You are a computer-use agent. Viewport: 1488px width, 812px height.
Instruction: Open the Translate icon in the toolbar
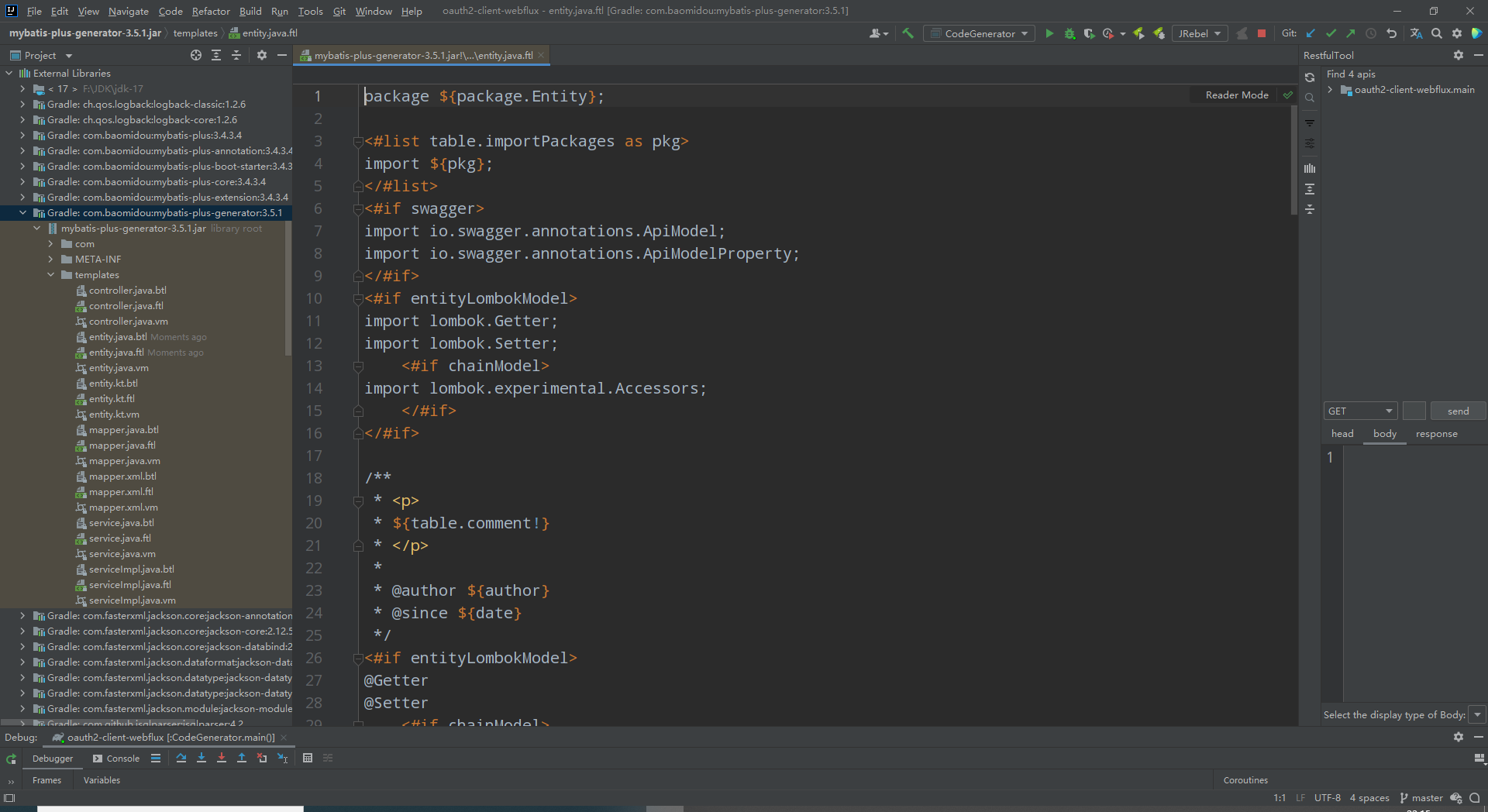[1416, 33]
